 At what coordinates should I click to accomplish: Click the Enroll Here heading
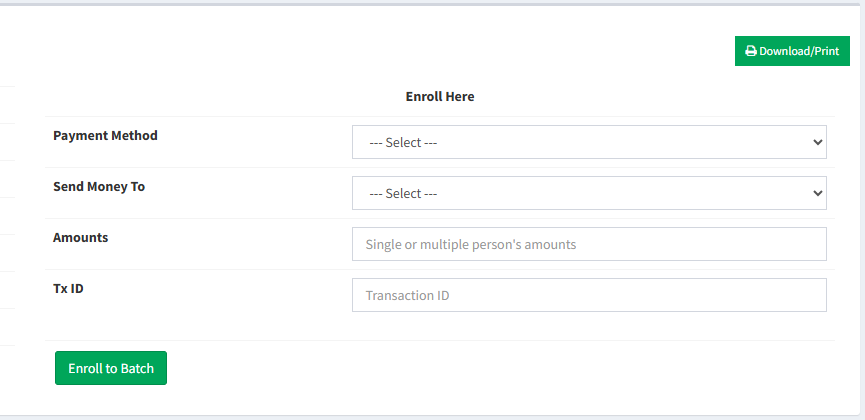[440, 97]
